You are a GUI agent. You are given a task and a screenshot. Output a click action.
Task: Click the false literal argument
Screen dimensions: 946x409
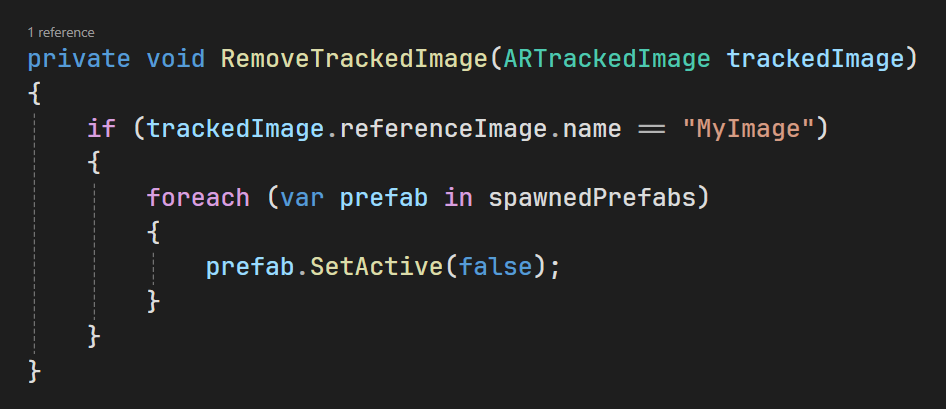[495, 267]
